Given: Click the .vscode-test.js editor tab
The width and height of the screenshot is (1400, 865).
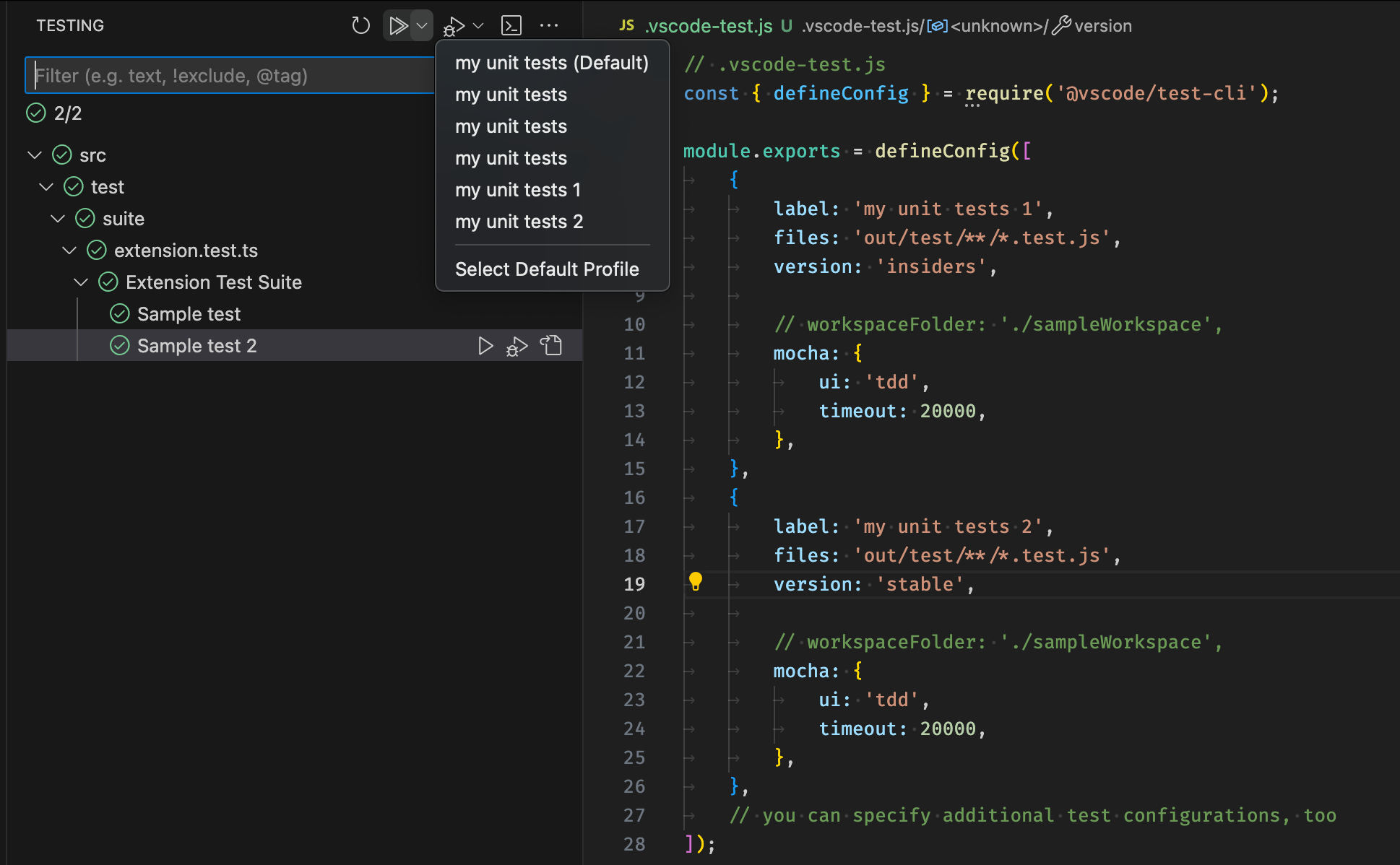Looking at the screenshot, I should [707, 26].
